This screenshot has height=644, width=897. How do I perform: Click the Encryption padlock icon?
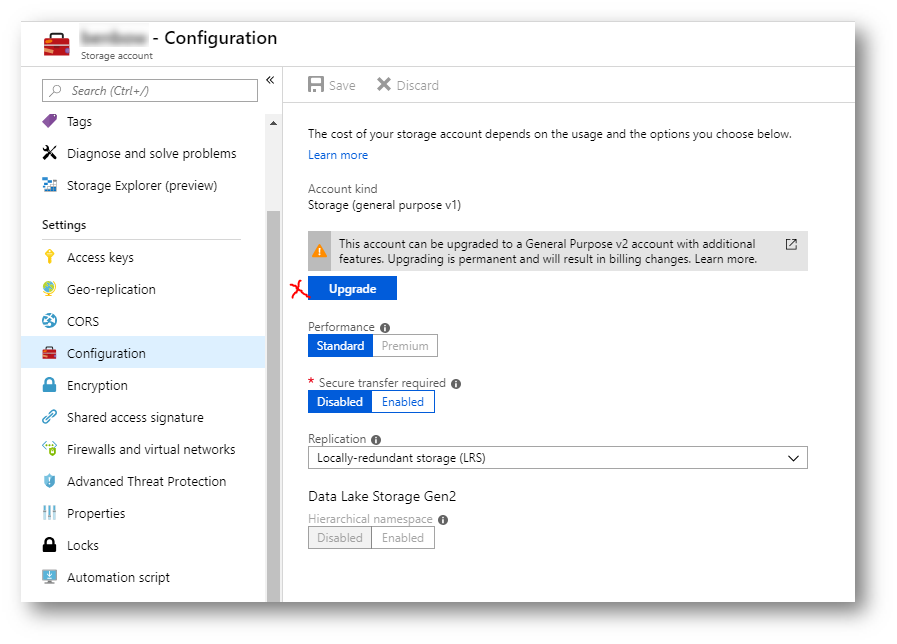tap(50, 385)
